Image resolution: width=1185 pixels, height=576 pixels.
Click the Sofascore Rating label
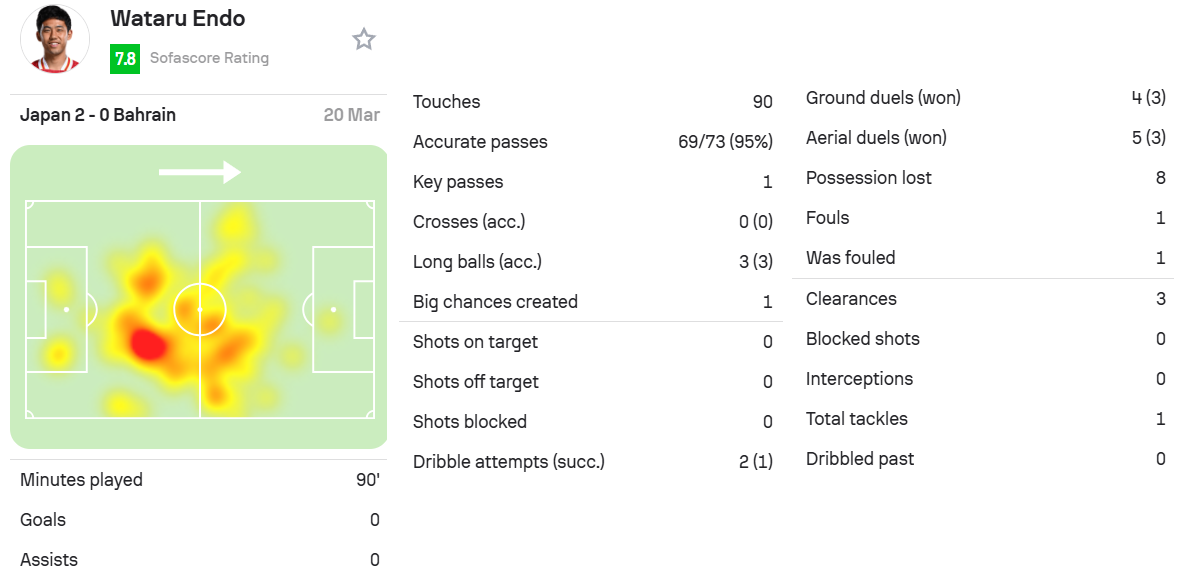(209, 58)
